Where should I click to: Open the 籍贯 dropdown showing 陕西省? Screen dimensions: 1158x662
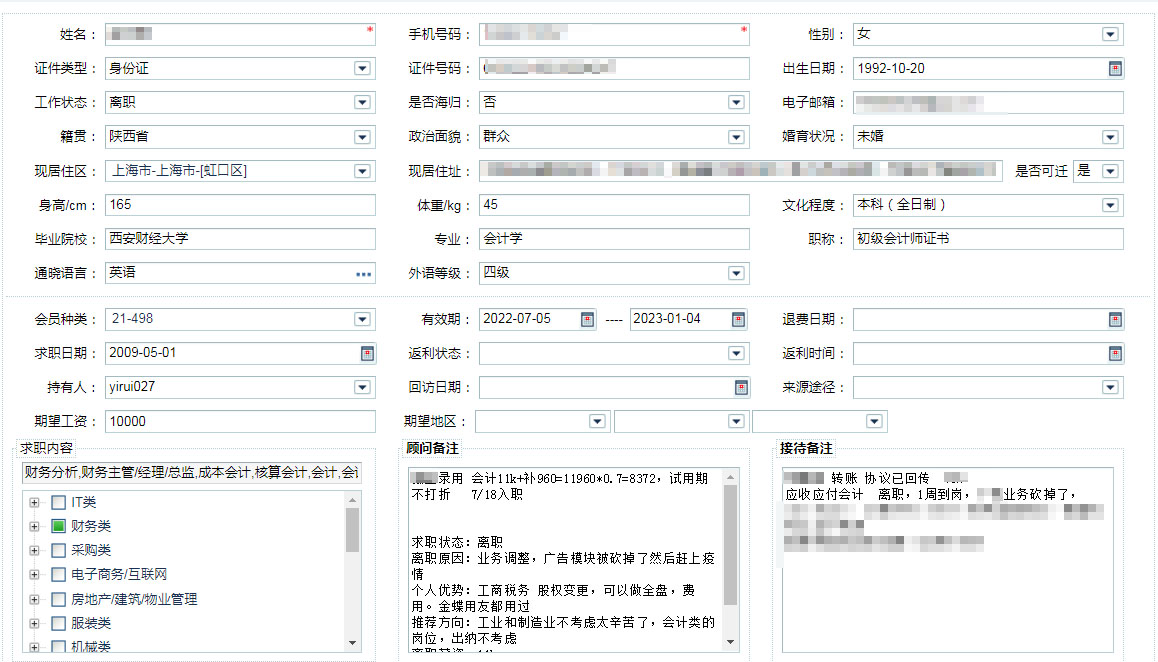click(362, 137)
